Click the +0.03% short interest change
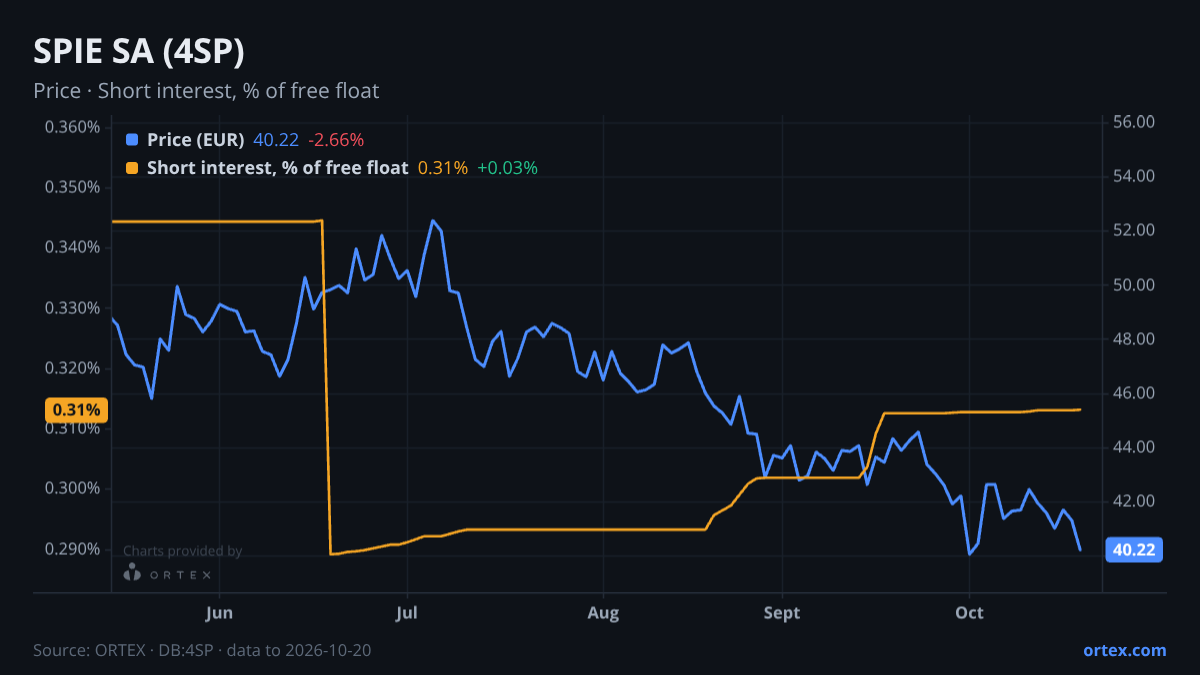The height and width of the screenshot is (675, 1200). point(507,168)
